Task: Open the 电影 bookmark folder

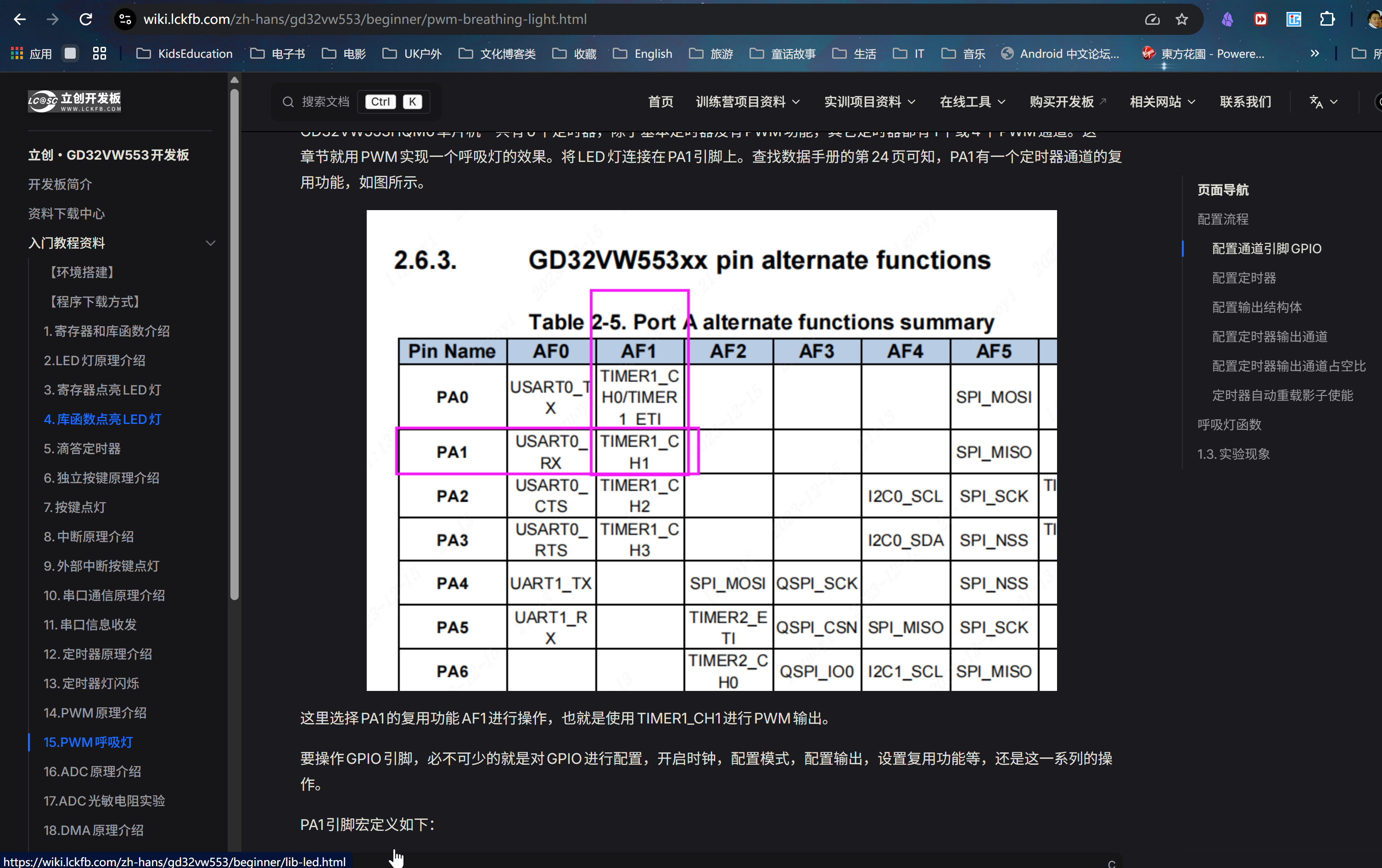Action: point(344,53)
